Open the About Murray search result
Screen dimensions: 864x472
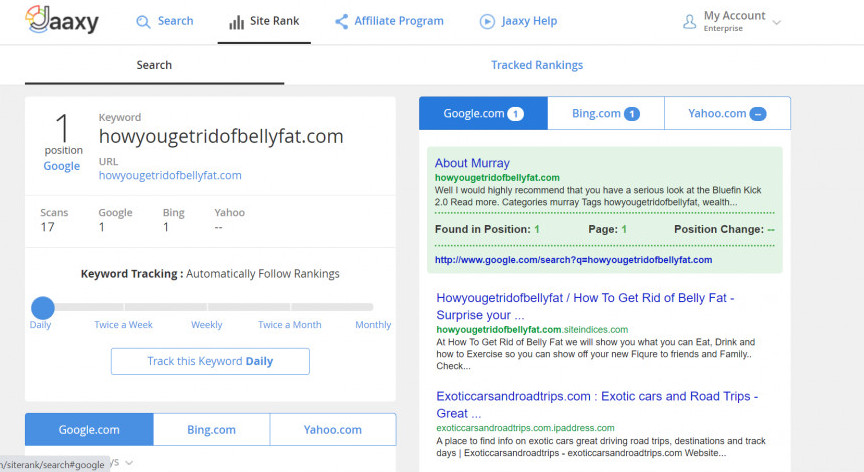tap(472, 163)
